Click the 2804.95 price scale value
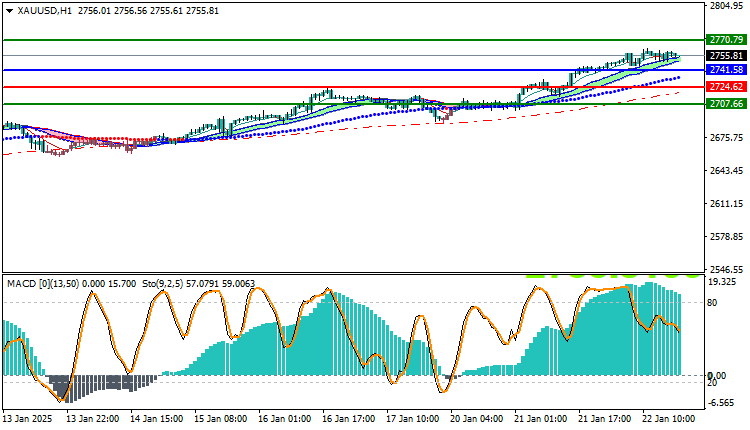750x430 pixels. coord(727,6)
